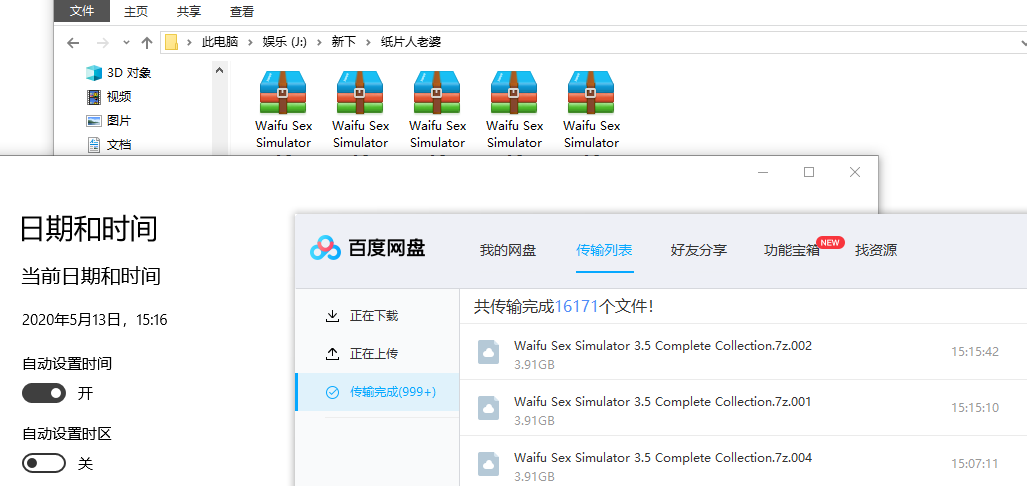This screenshot has width=1027, height=486.
Task: Select the Collection.7z.001 transfer entry
Action: (x=743, y=407)
